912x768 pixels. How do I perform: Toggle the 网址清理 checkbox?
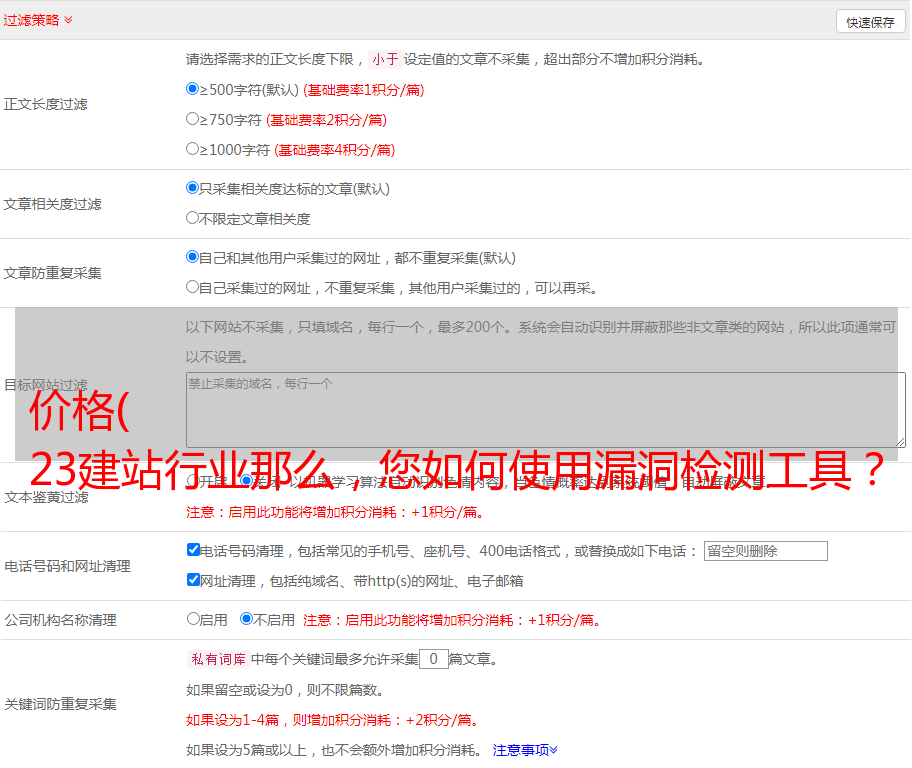point(193,580)
